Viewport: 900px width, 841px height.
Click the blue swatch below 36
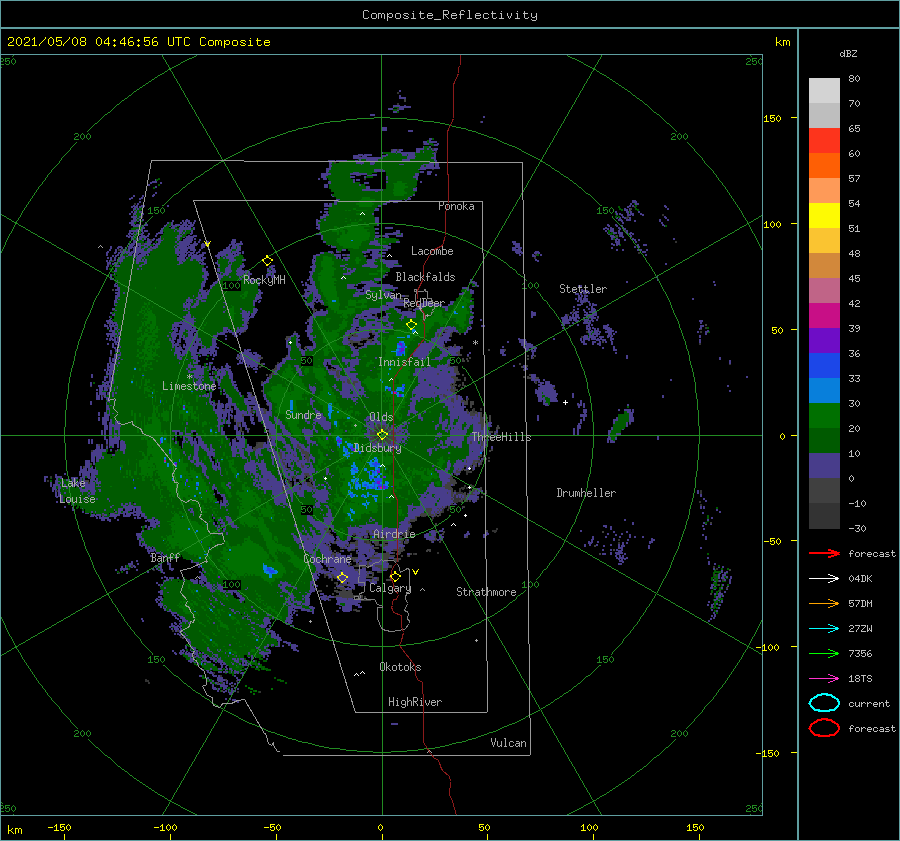point(824,365)
